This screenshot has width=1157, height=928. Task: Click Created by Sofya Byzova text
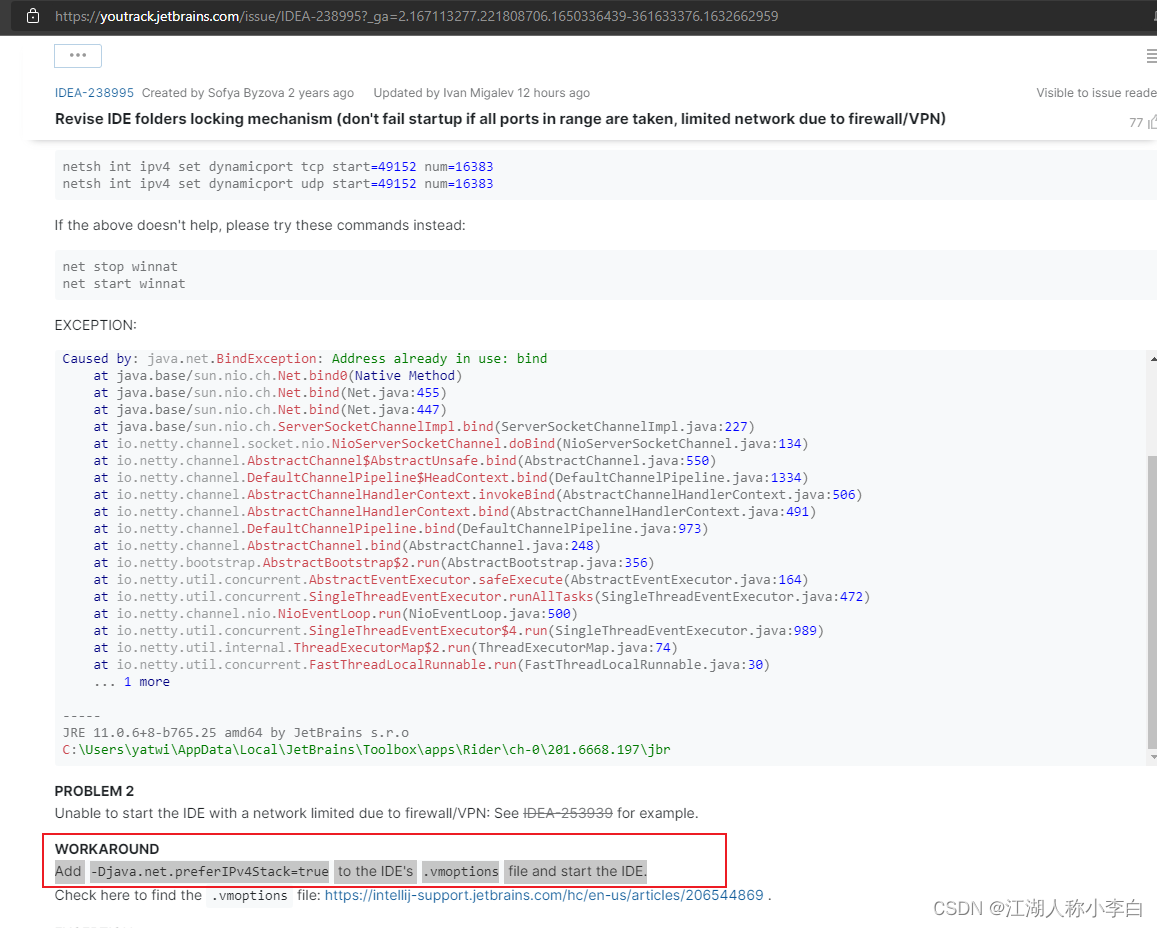248,92
